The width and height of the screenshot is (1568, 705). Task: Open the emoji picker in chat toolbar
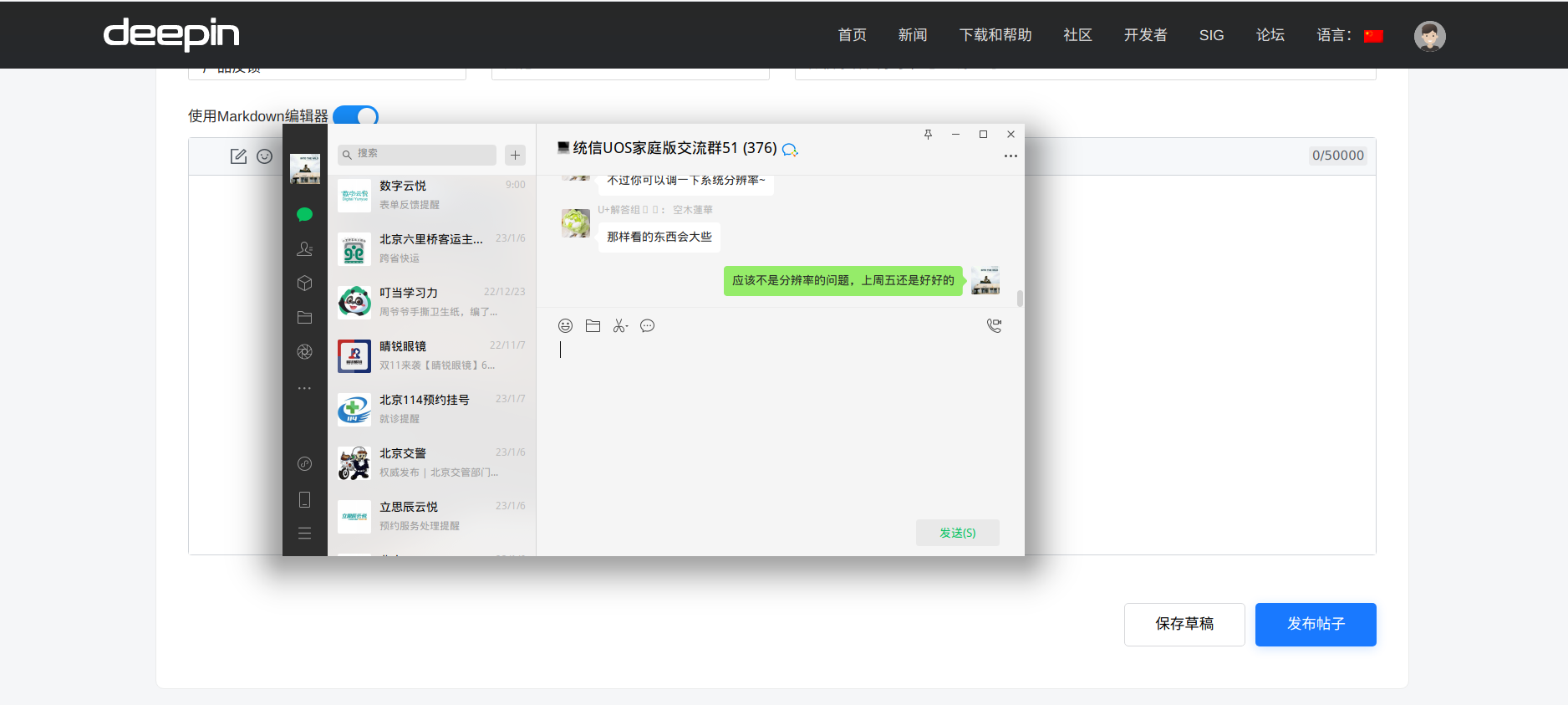coord(566,326)
